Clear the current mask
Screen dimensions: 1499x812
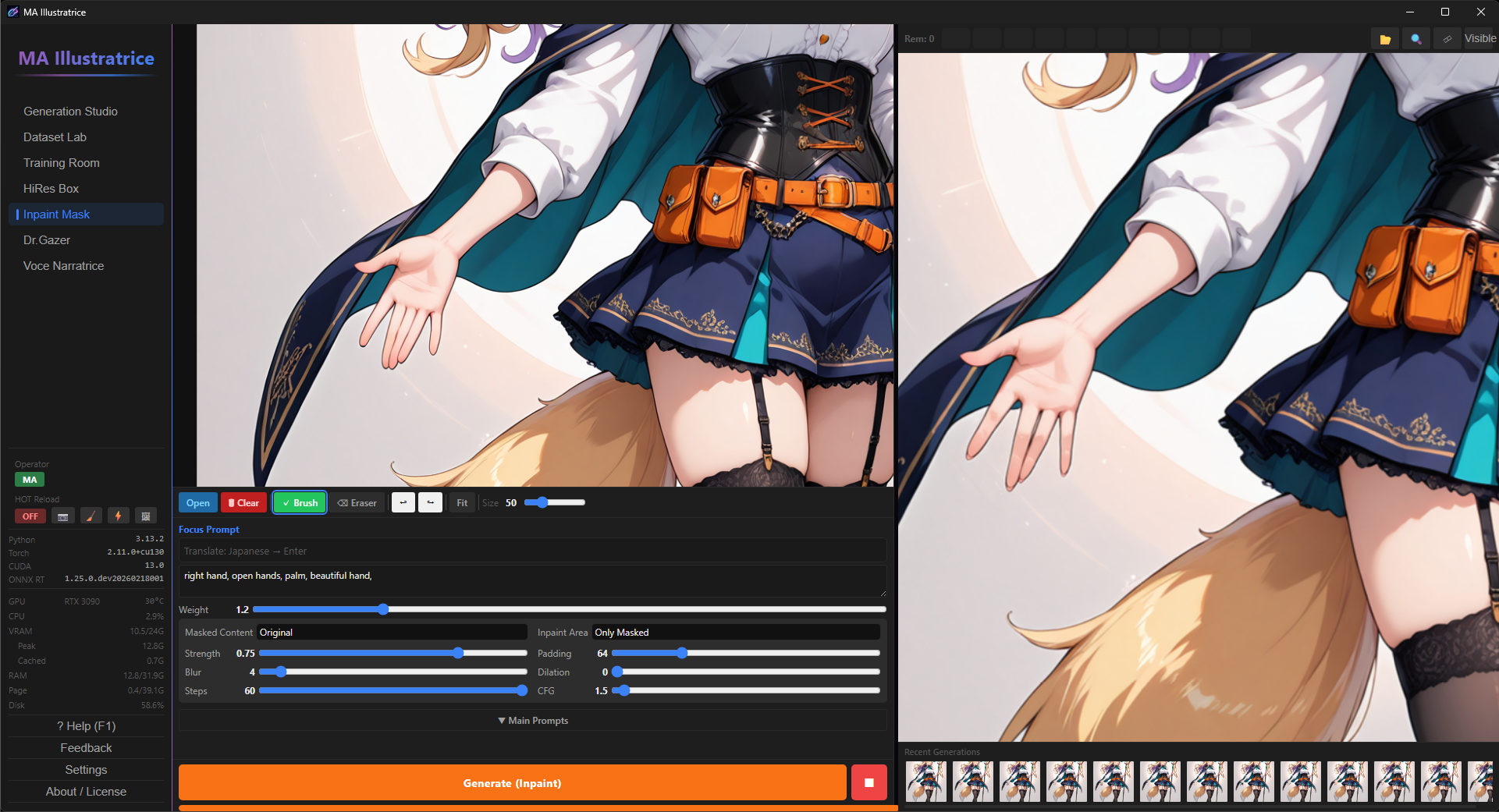[243, 502]
